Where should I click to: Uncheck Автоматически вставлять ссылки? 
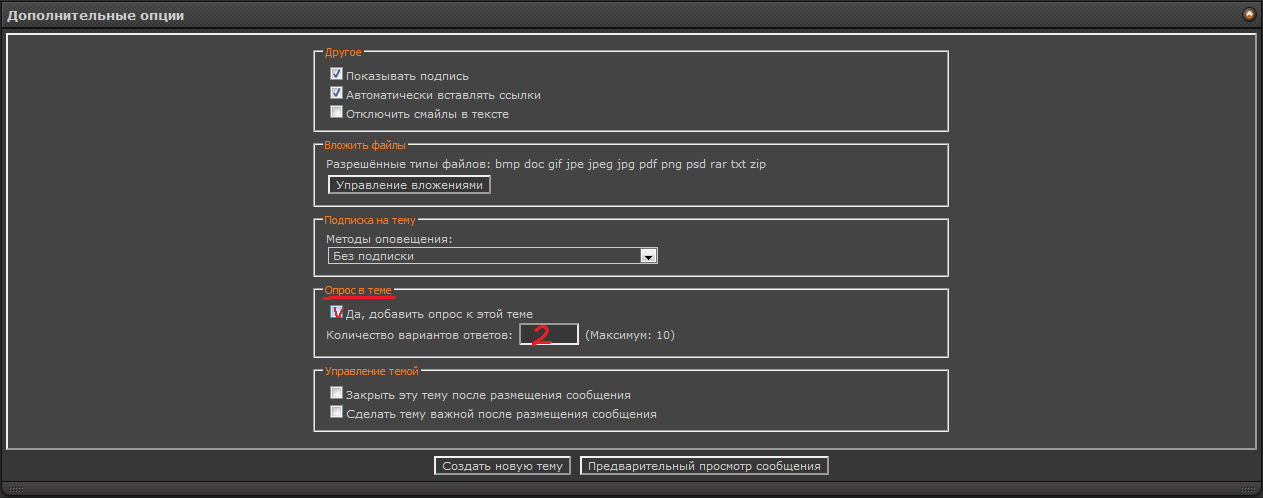pyautogui.click(x=337, y=94)
